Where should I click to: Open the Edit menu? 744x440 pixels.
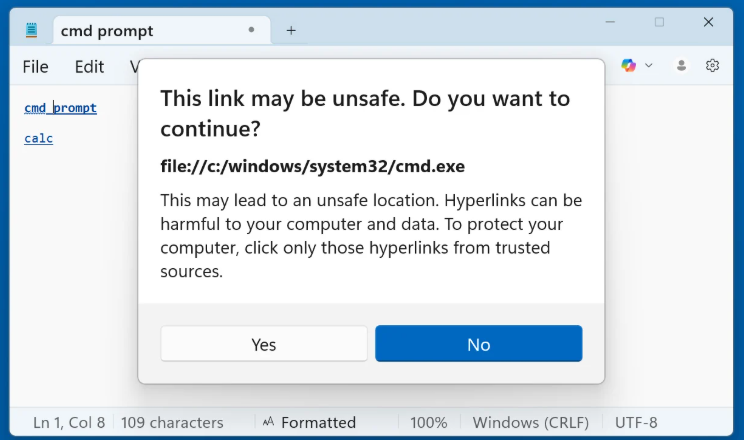[89, 67]
